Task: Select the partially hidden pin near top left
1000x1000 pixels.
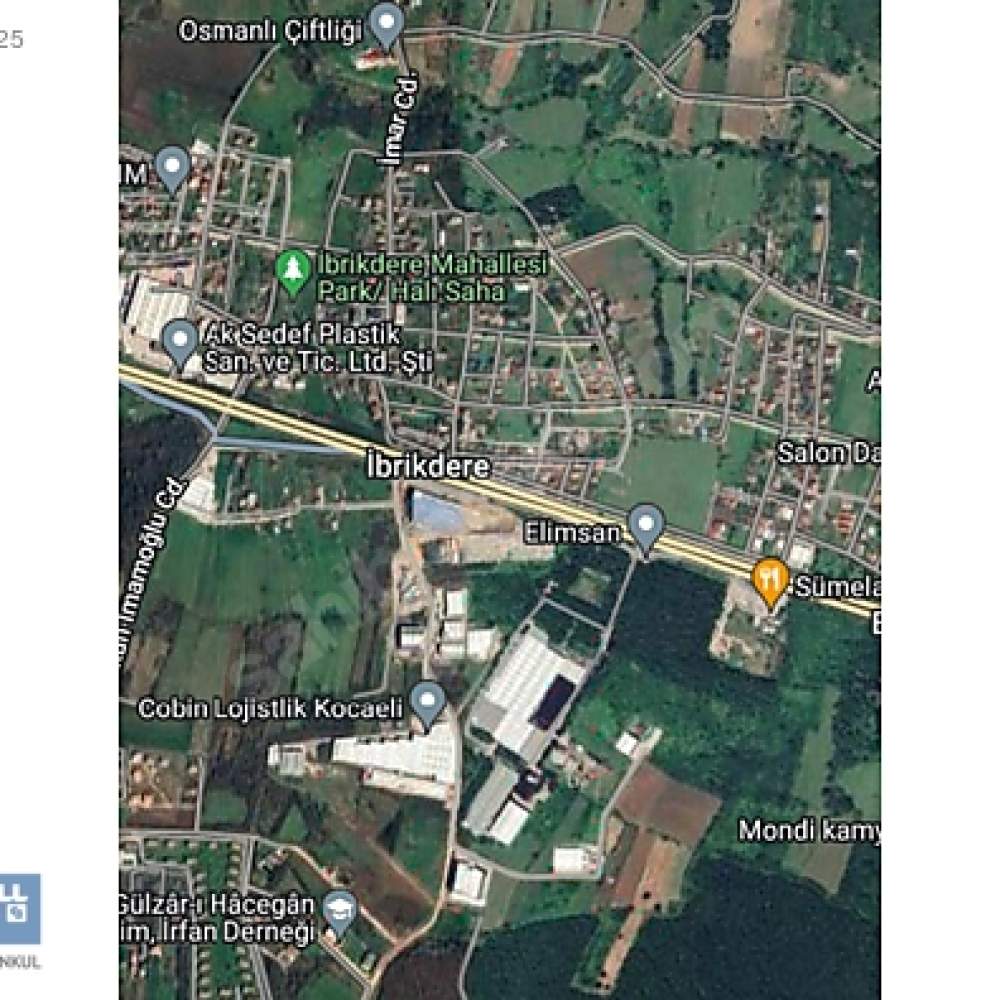Action: click(x=172, y=170)
